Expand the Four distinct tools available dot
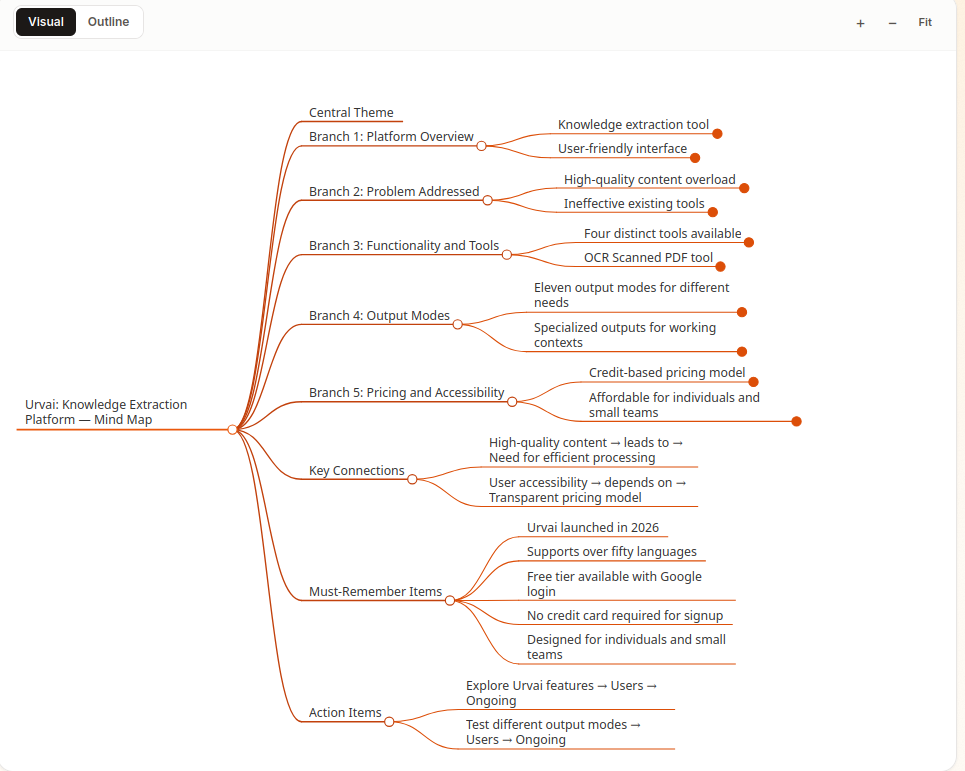Screen dimensions: 965x771 749,242
